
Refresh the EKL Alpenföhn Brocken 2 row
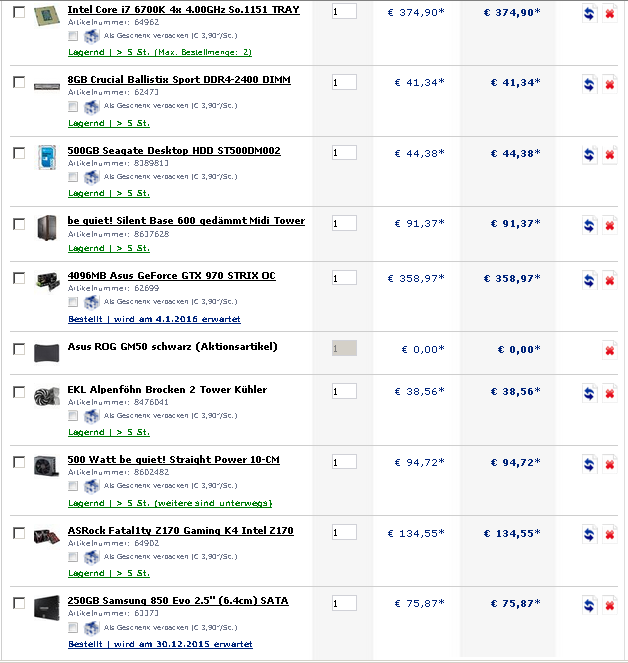[590, 393]
